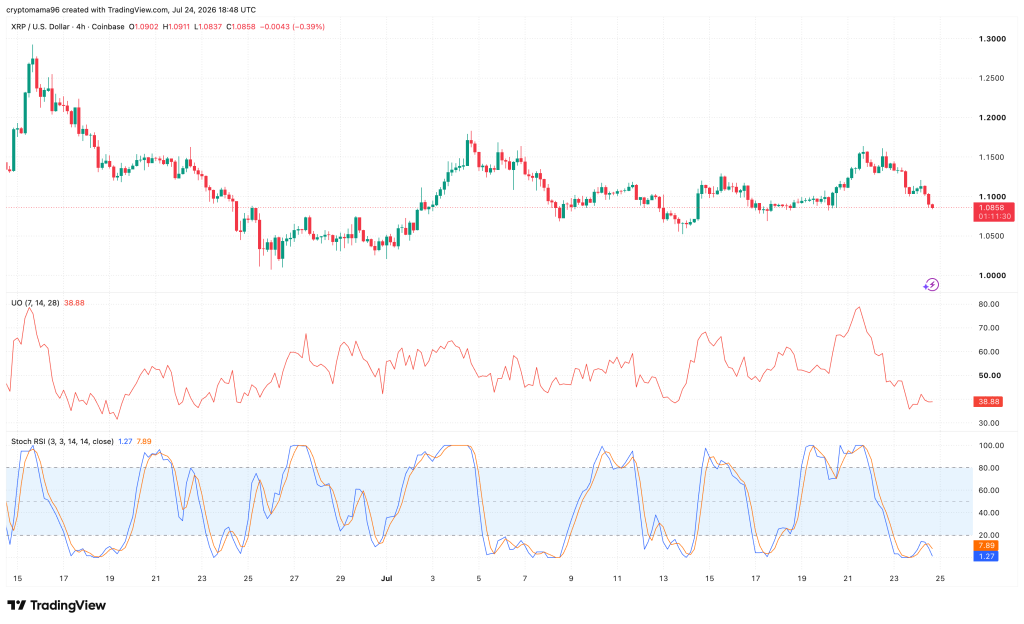Click the orange 7.89 axis label
The height and width of the screenshot is (624, 1024).
click(x=986, y=546)
